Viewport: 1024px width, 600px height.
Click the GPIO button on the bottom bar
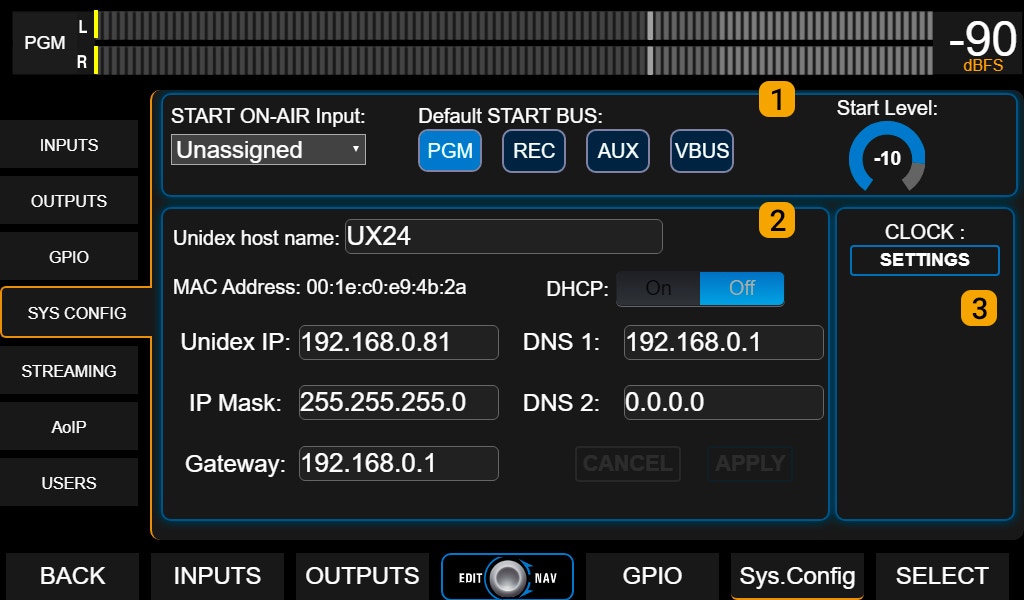pos(652,576)
